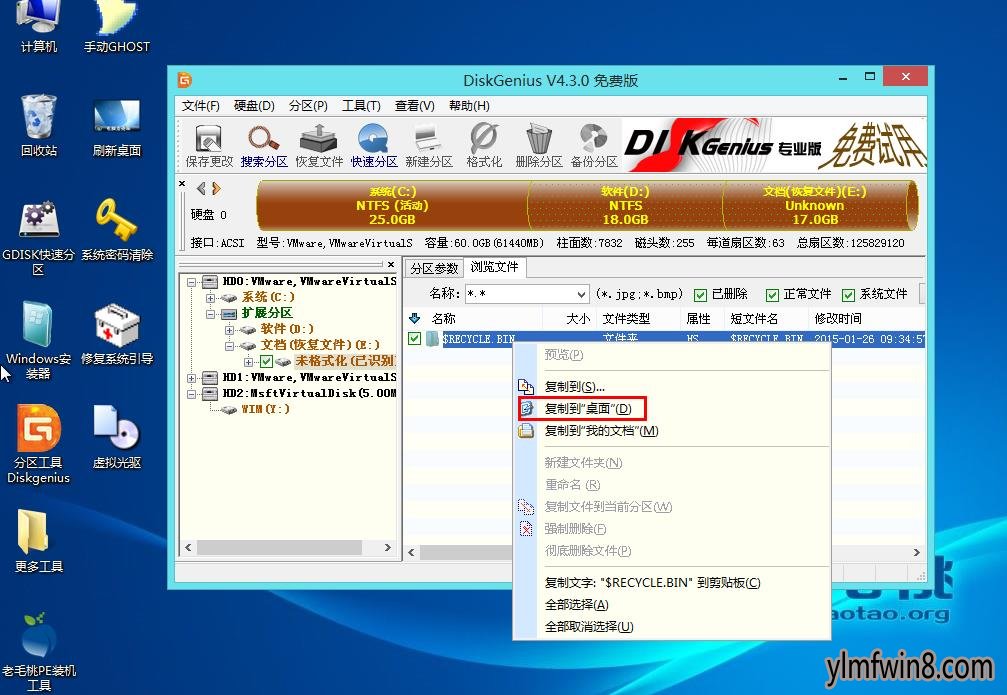This screenshot has width=1007, height=695.
Task: Close the disk tree panel
Action: (390, 264)
